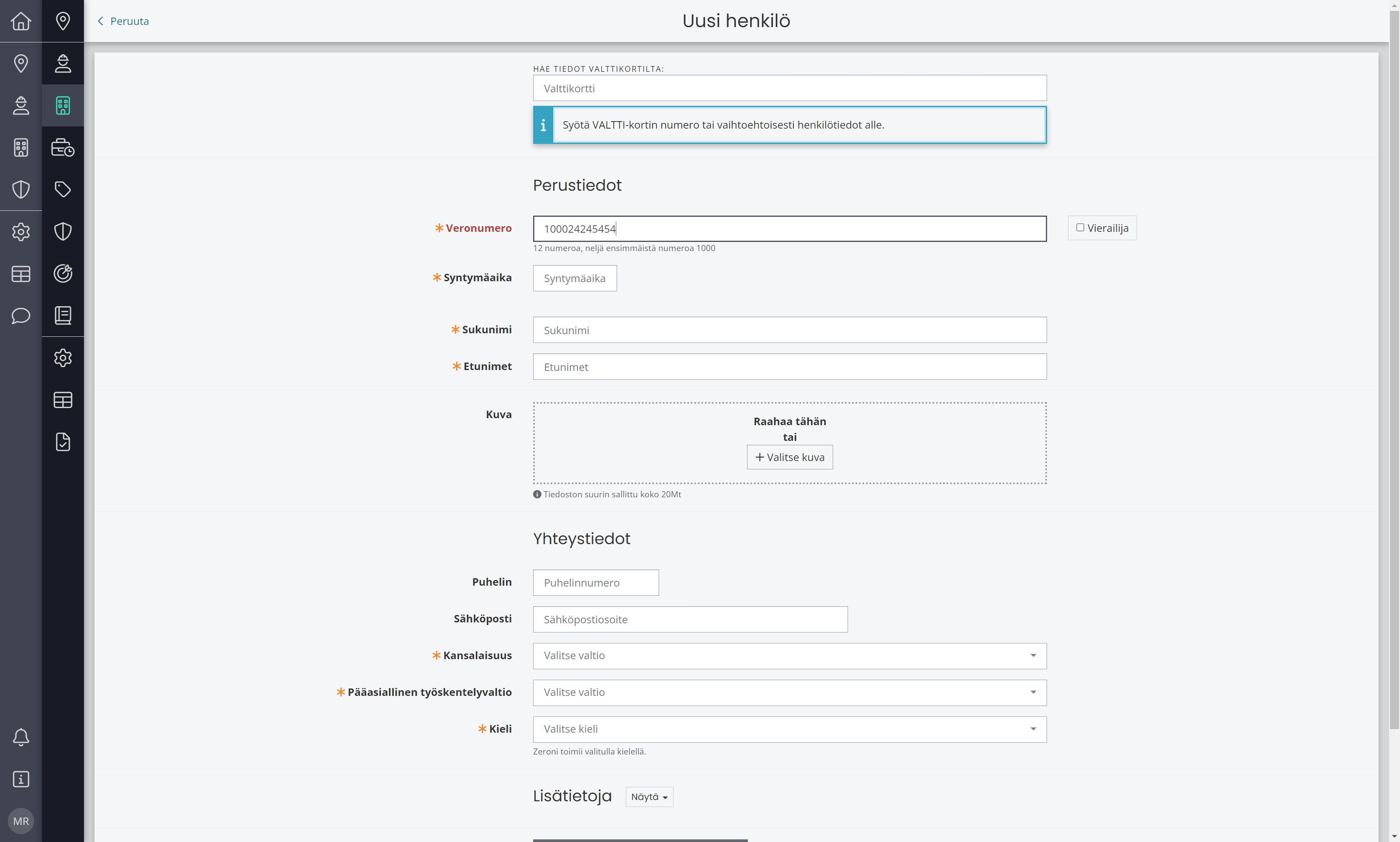The width and height of the screenshot is (1400, 842).
Task: Click the Valitse kuva button
Action: point(789,458)
